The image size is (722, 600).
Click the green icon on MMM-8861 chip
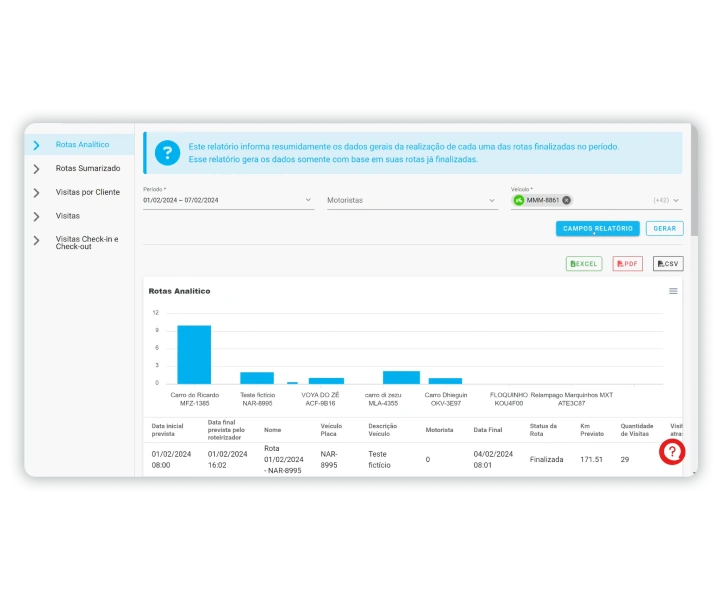click(519, 200)
